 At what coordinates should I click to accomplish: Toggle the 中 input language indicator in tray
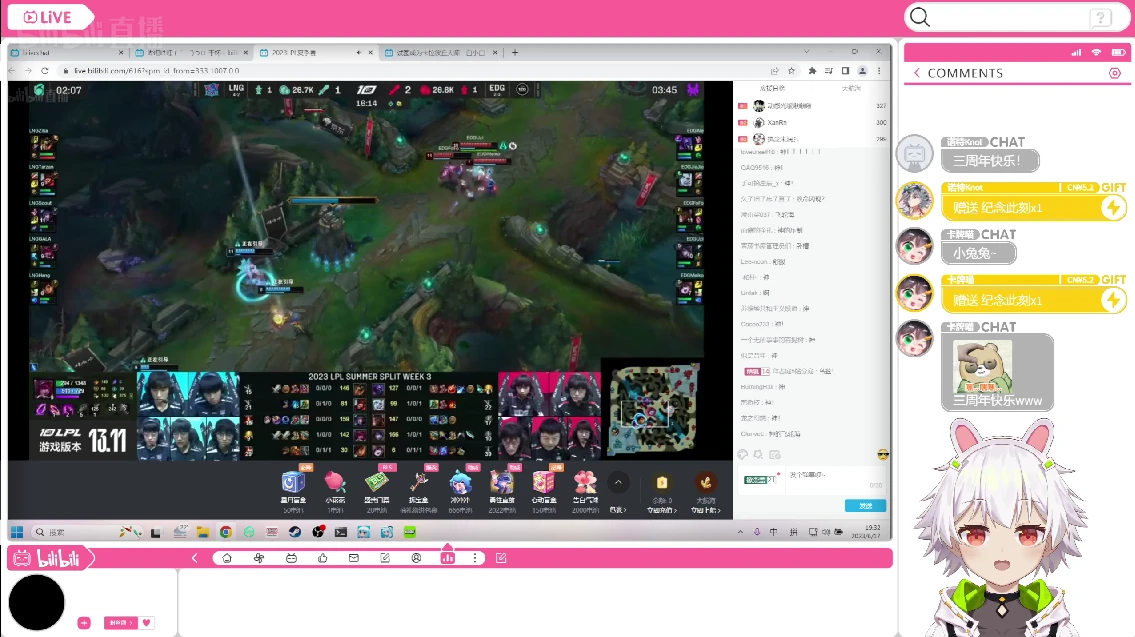click(x=773, y=532)
